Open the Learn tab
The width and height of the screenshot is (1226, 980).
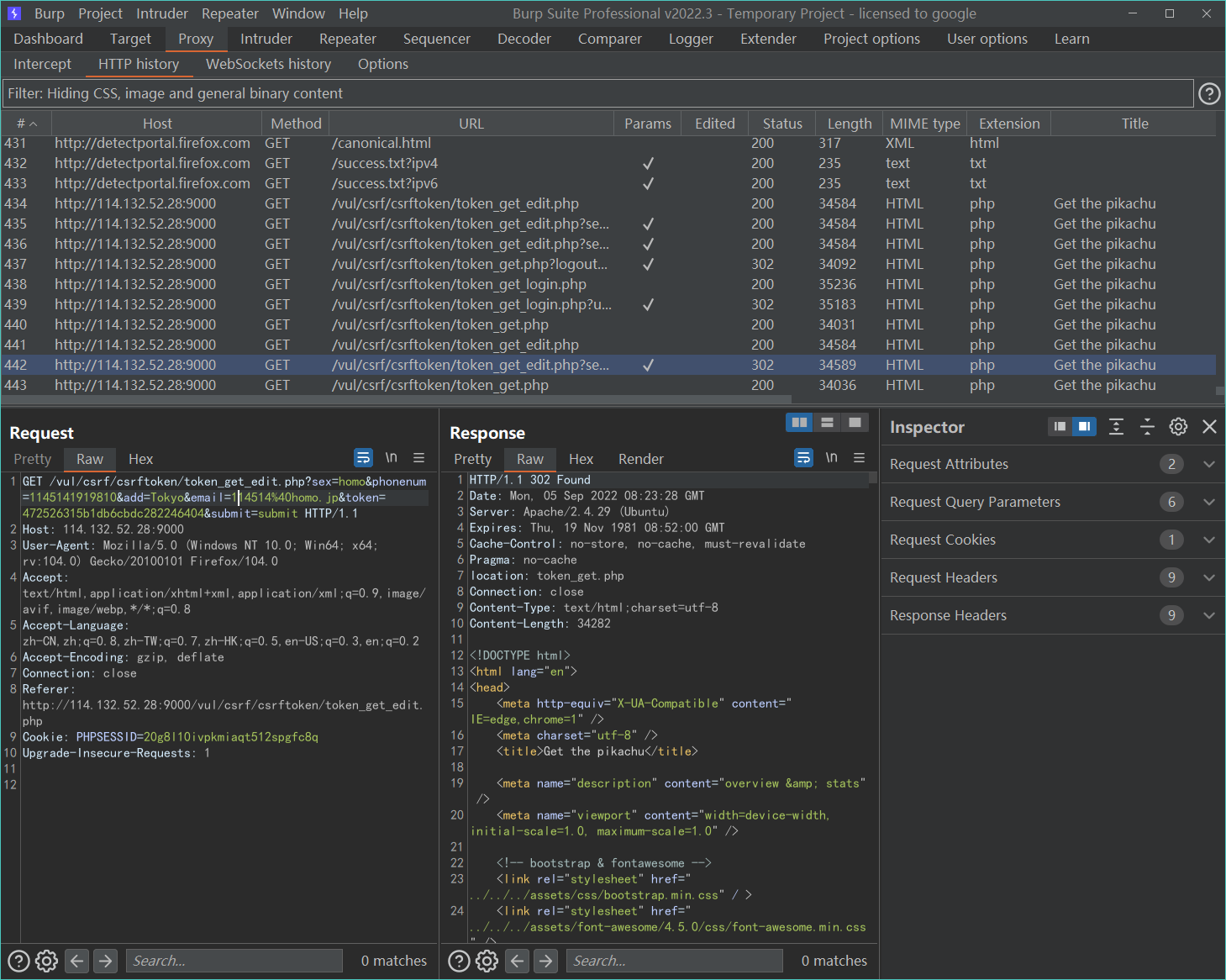coord(1071,39)
